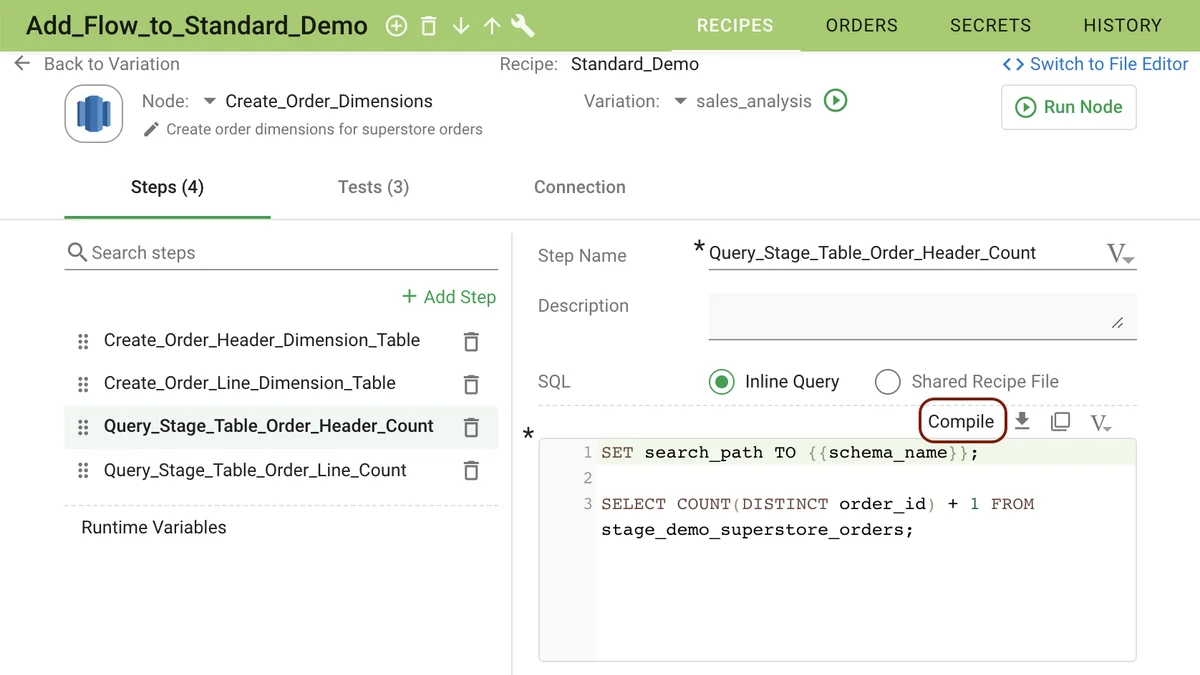Viewport: 1200px width, 675px height.
Task: Click the add (plus circle) icon in header
Action: [x=396, y=26]
